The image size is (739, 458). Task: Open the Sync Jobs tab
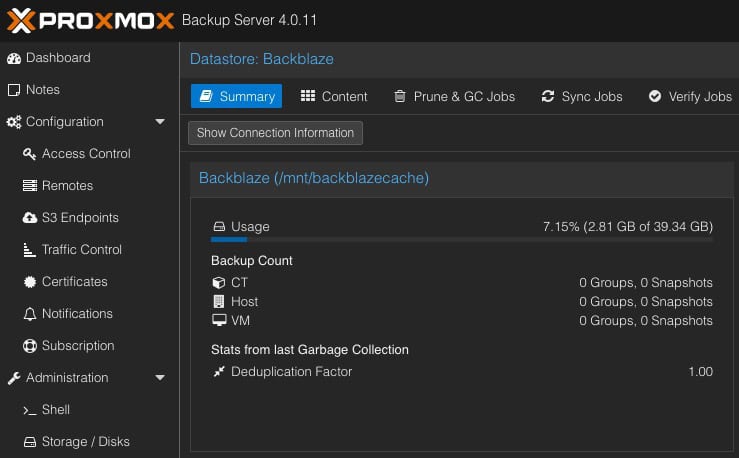pos(582,96)
